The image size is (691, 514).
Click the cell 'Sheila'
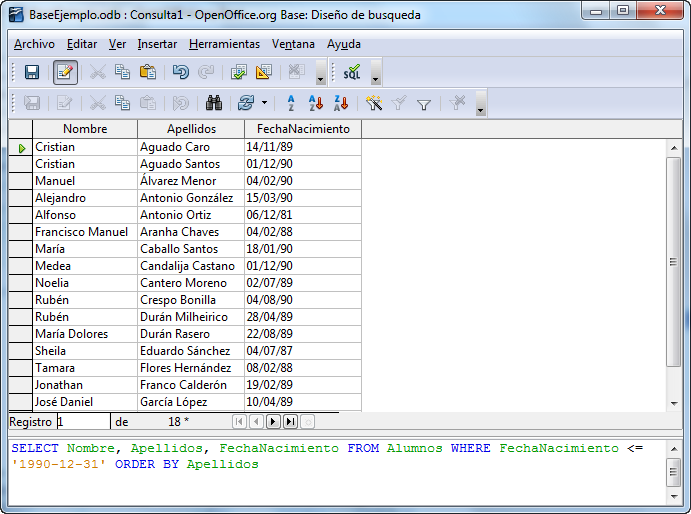(85, 351)
